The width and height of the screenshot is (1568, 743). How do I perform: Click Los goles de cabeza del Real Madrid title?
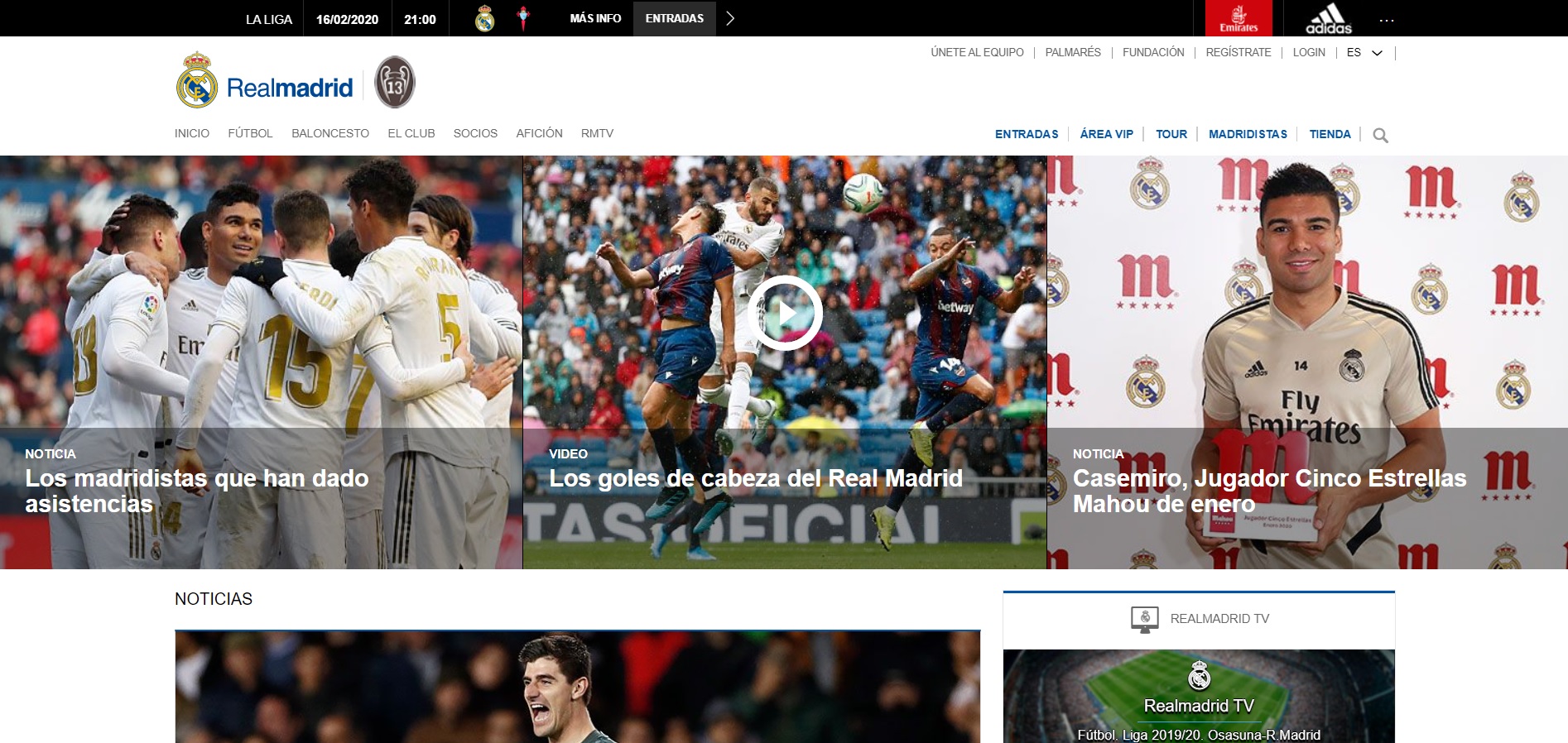pyautogui.click(x=756, y=478)
